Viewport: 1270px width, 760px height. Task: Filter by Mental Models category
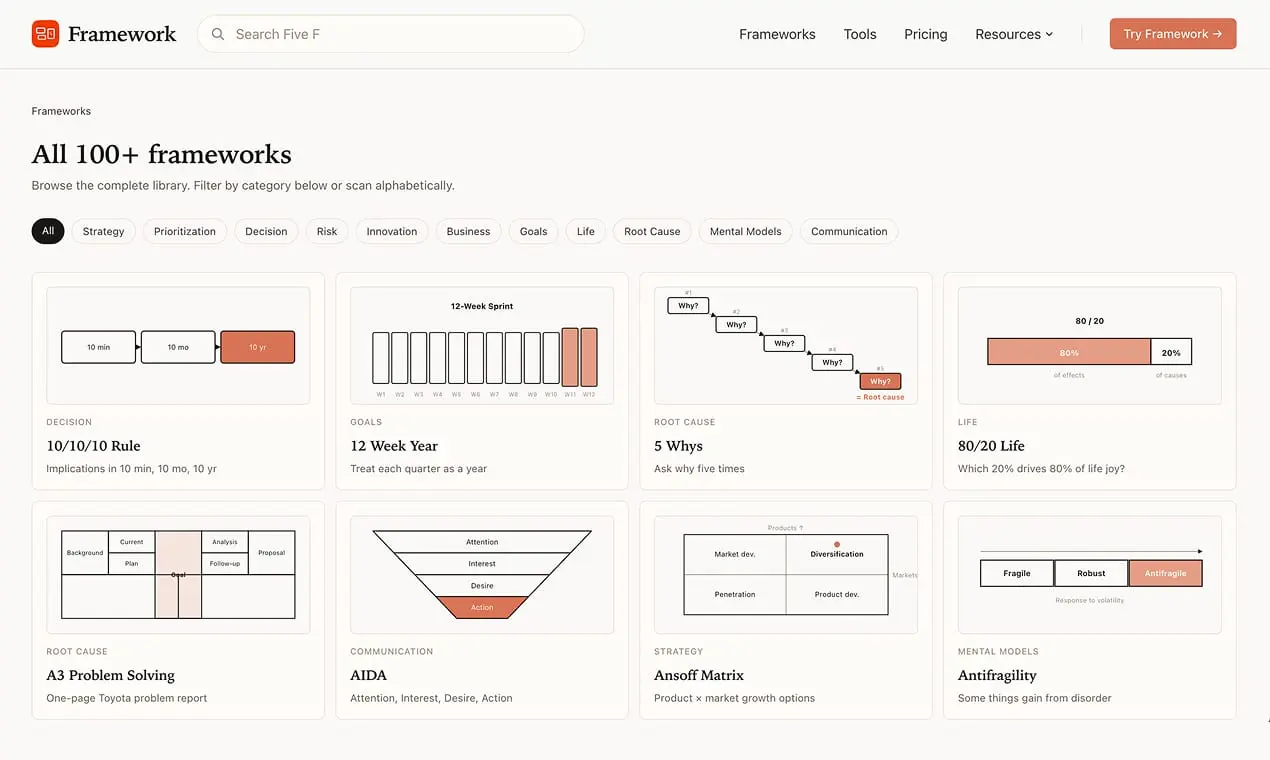coord(746,231)
